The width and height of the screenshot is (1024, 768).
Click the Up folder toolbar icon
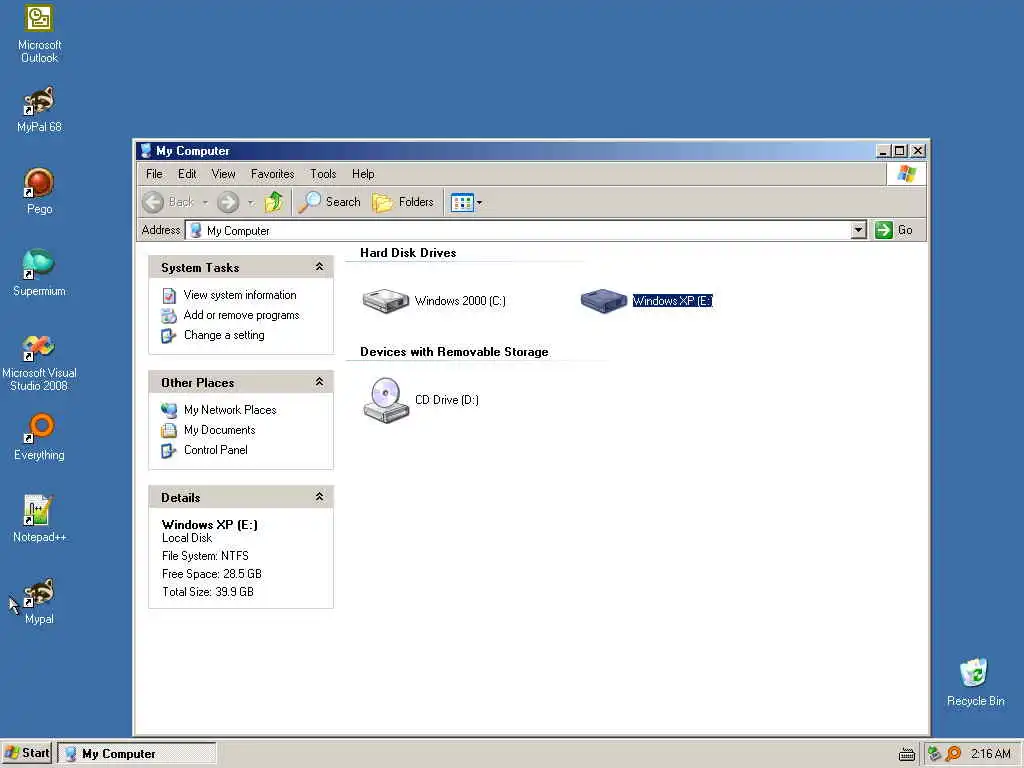[x=274, y=202]
